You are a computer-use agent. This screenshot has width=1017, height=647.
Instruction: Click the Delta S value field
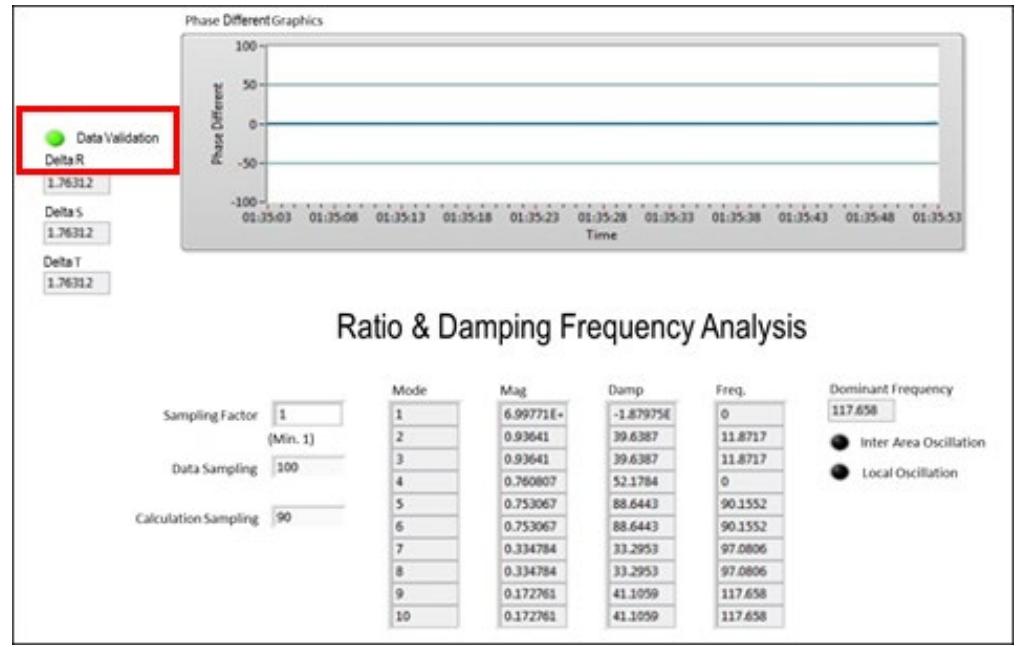pyautogui.click(x=77, y=233)
